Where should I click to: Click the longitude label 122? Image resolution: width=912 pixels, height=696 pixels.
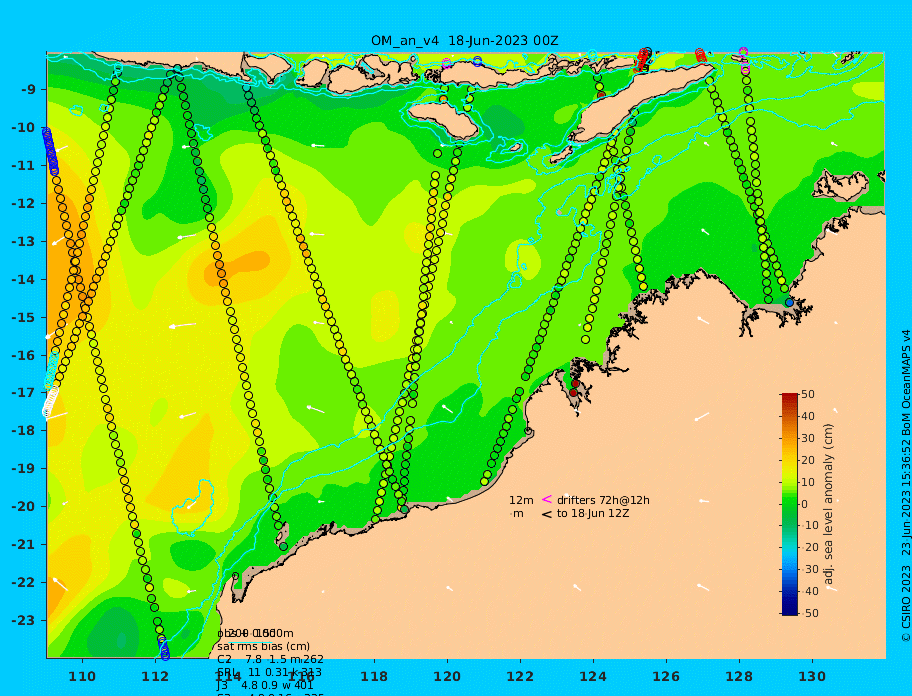pyautogui.click(x=521, y=676)
